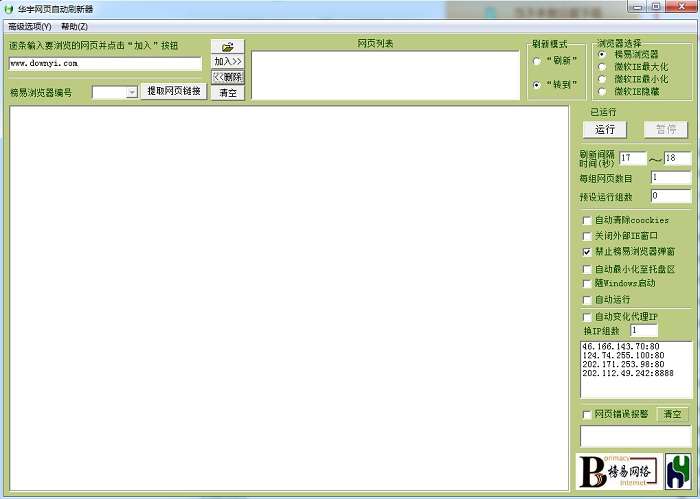Click the Bonmacy 博易网络 logo
700x499 pixels.
[618, 471]
